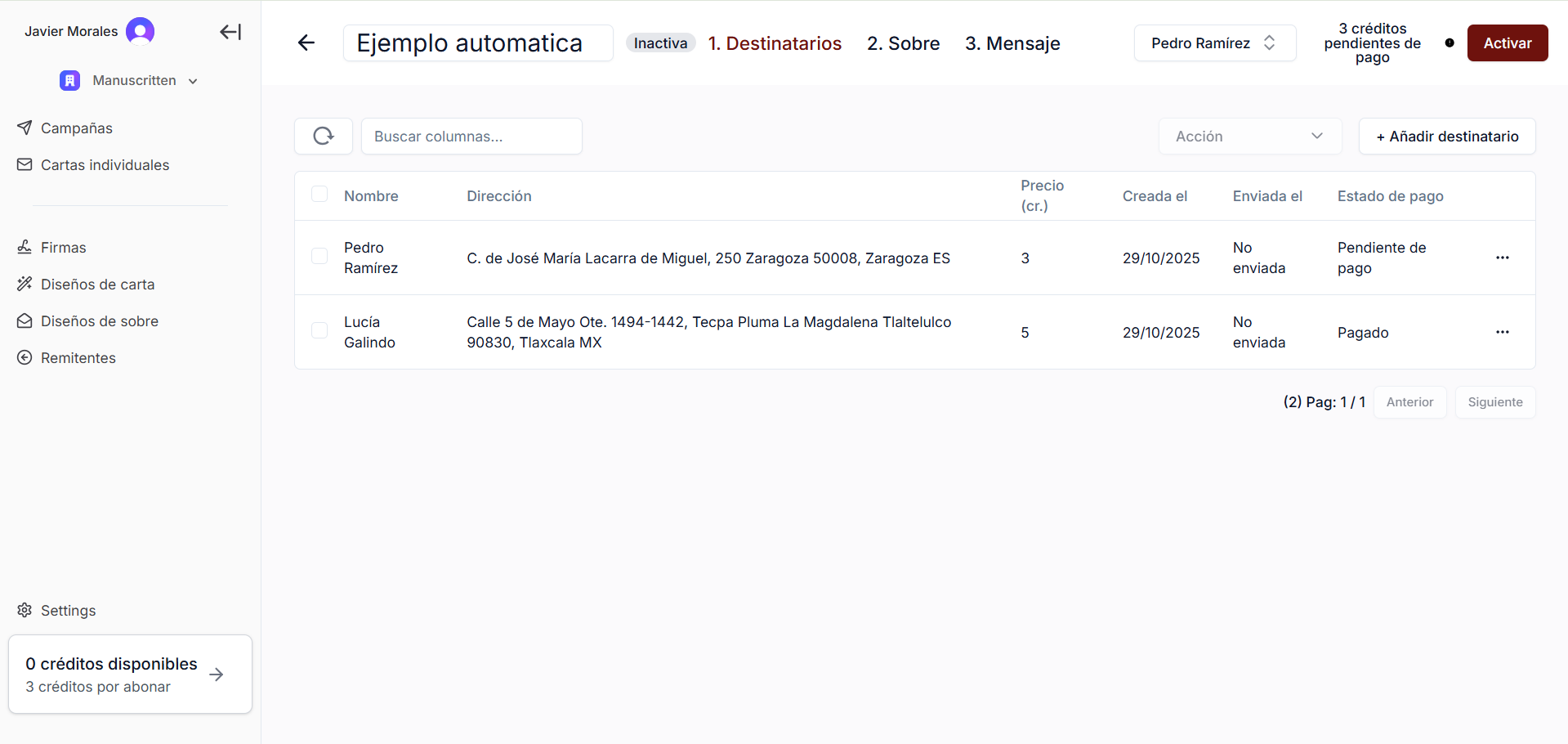Click the envelope icon for Cartas individuales
This screenshot has width=1568, height=744.
25,164
